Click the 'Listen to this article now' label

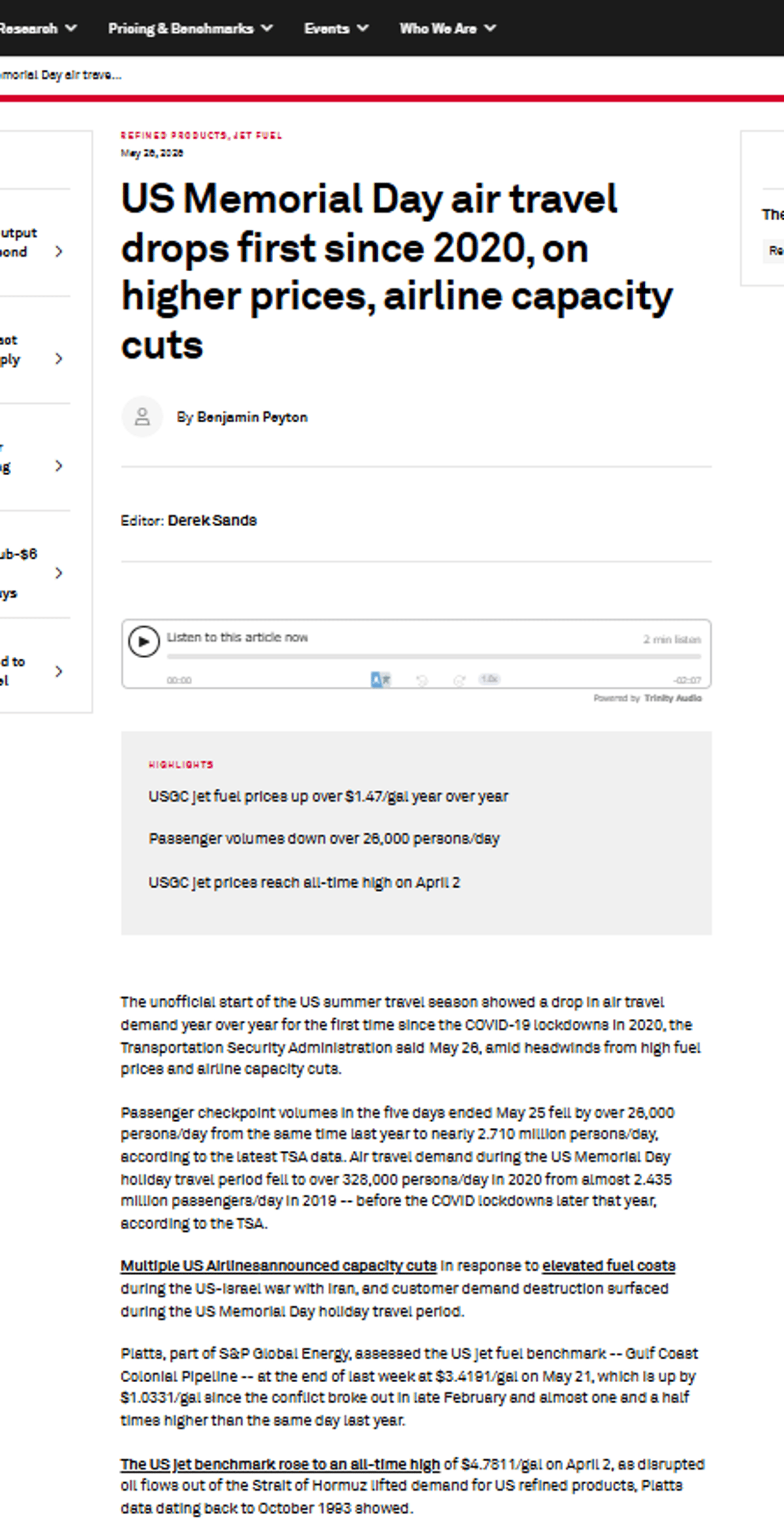click(237, 637)
